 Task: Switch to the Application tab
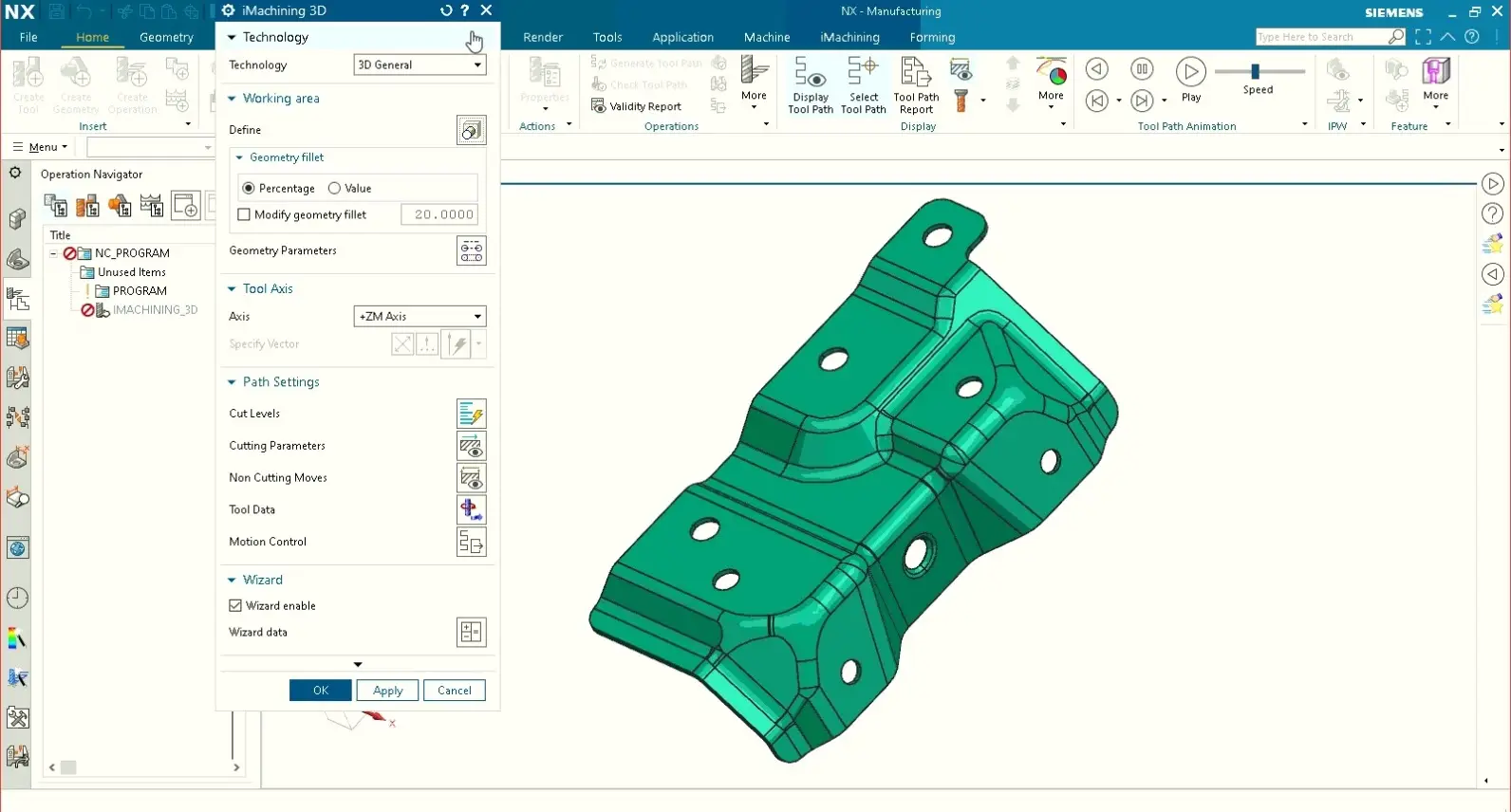682,37
